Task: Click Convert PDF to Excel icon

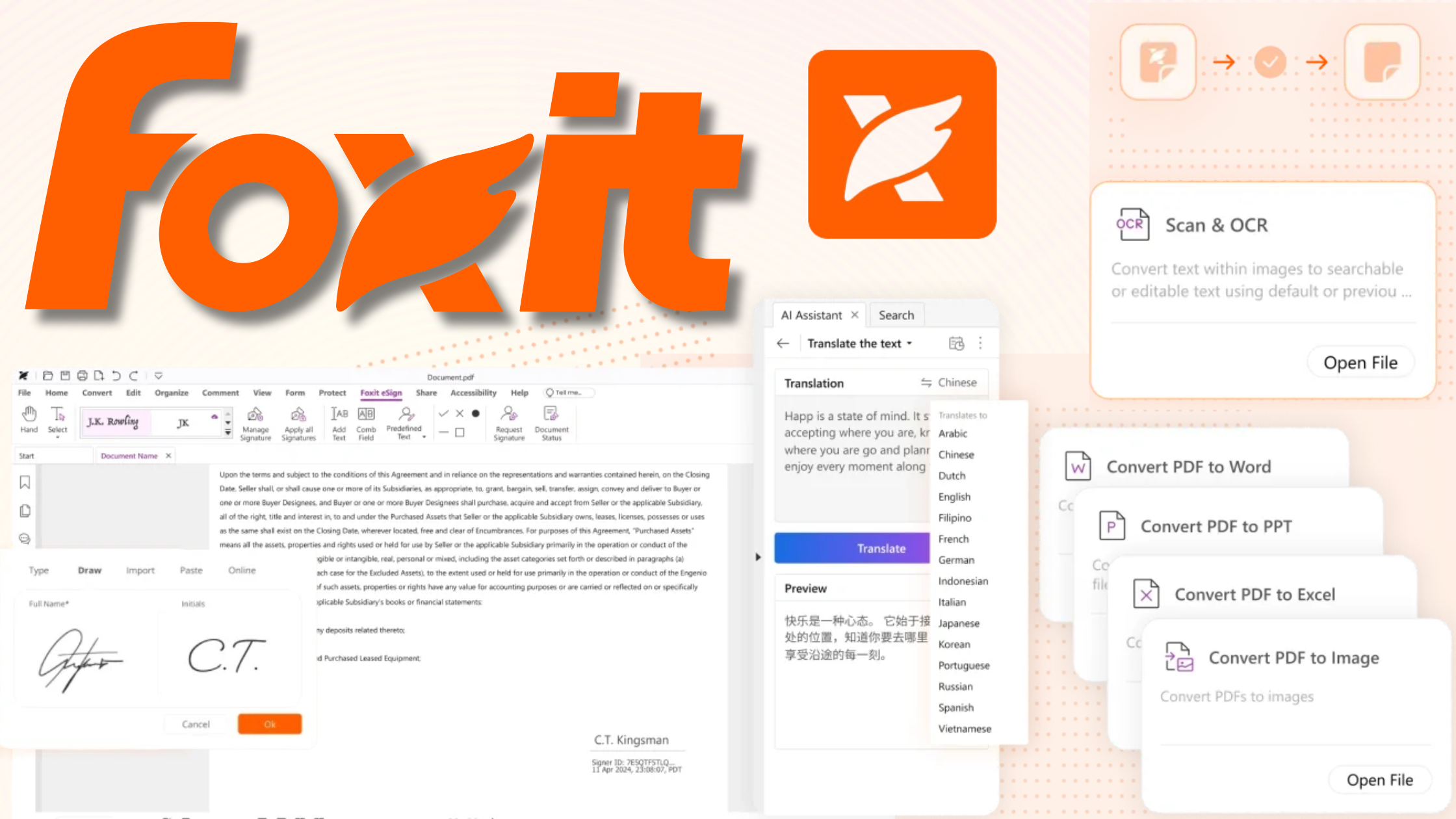Action: pos(1144,592)
